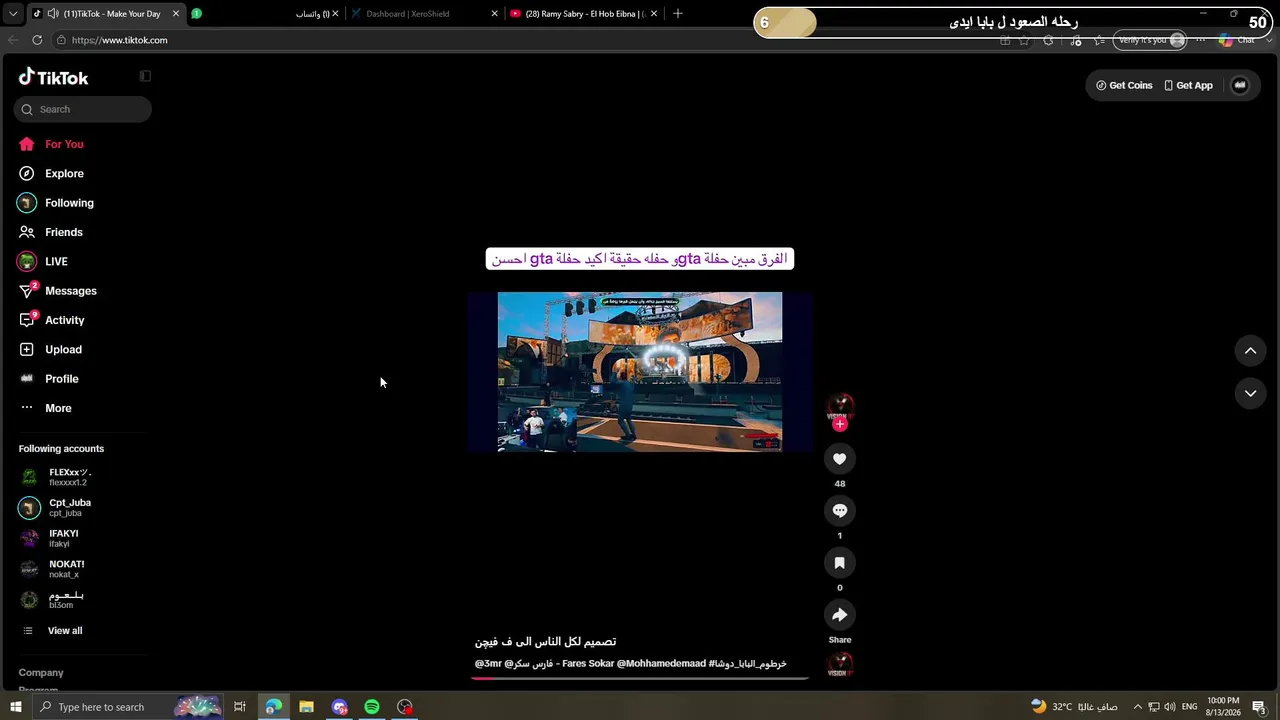Open the Messages icon with badge
This screenshot has width=1280, height=720.
(27, 291)
